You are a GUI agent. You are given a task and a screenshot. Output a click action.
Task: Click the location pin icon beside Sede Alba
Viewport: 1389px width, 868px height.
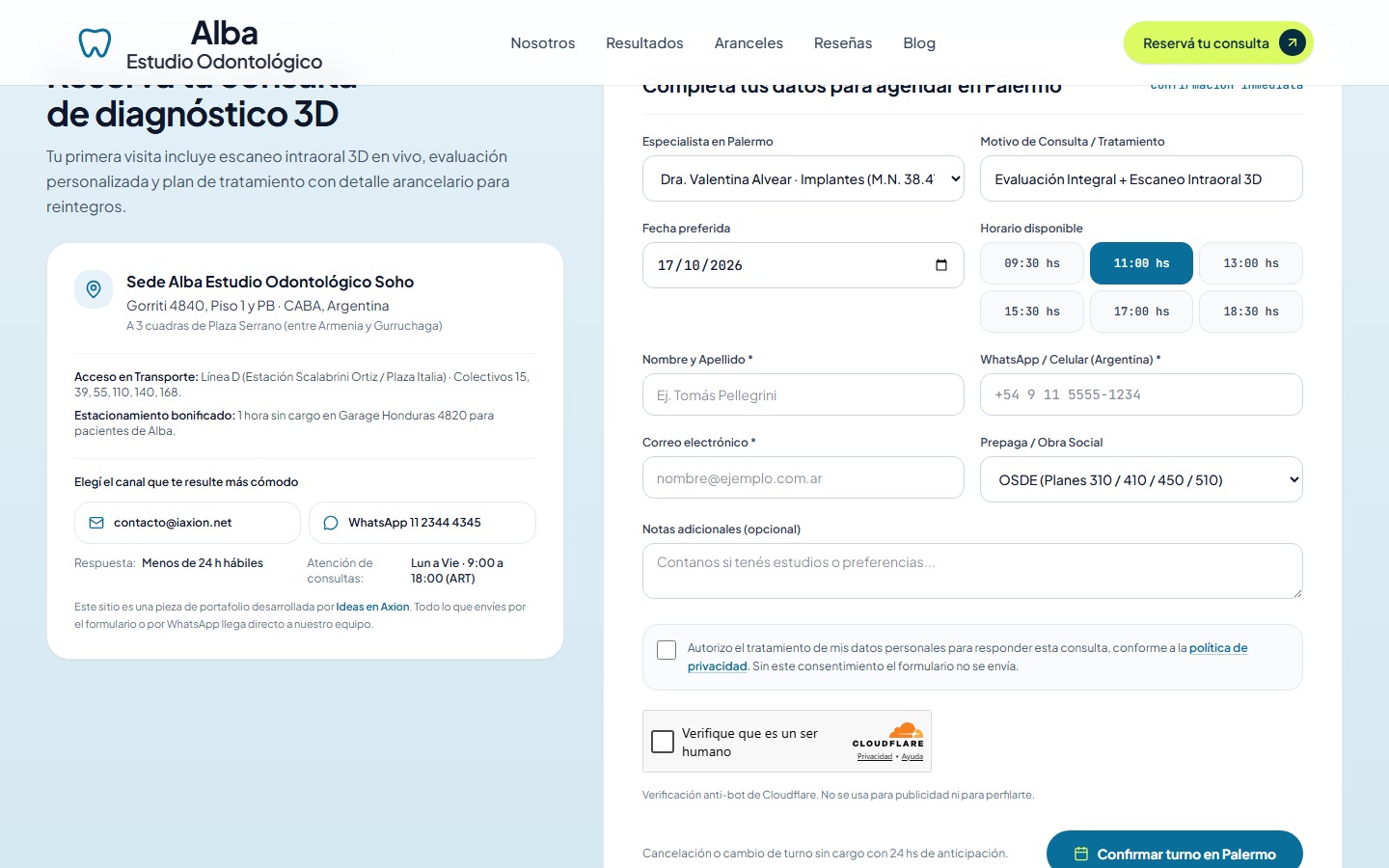pos(94,289)
